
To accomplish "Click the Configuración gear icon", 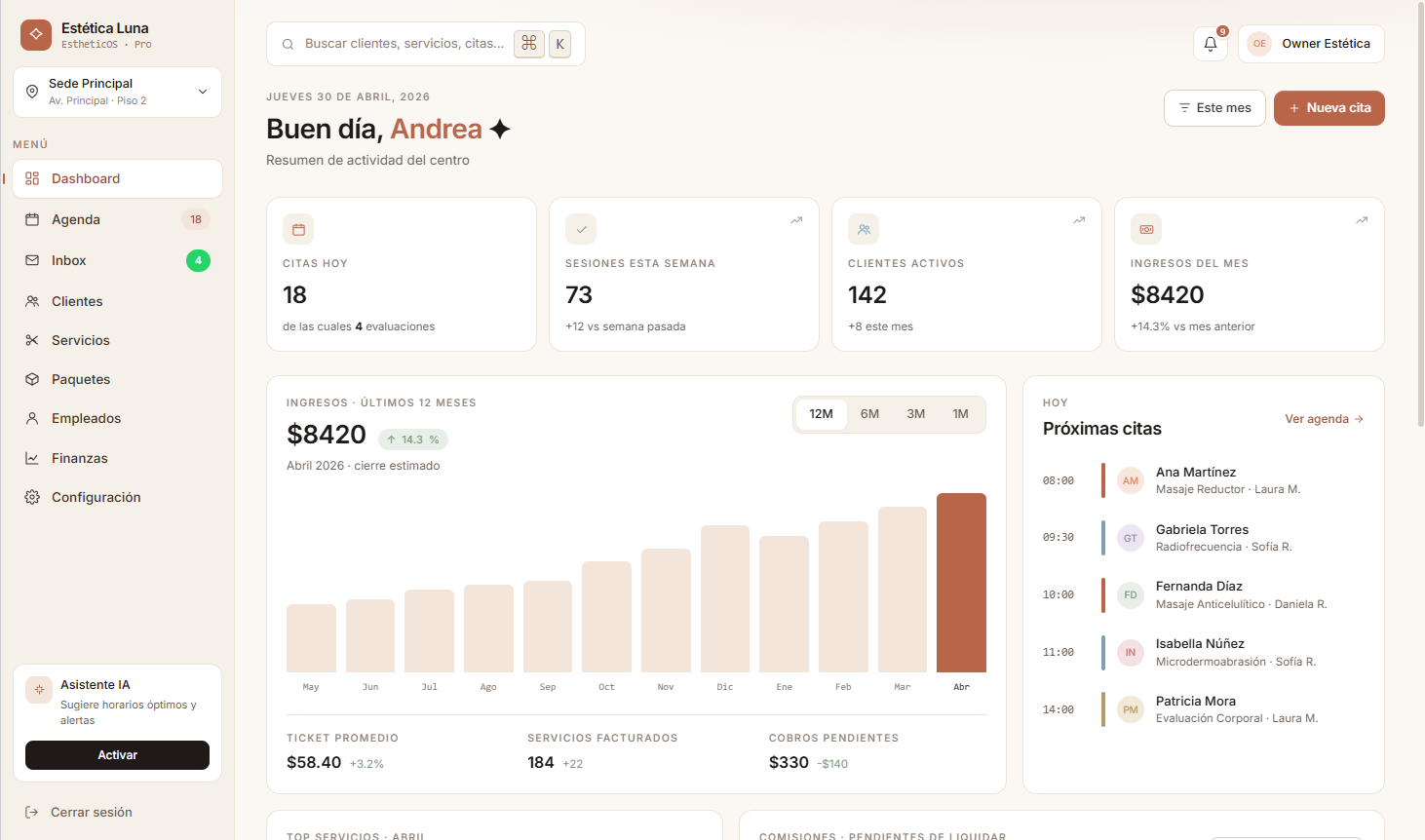I will (x=32, y=497).
